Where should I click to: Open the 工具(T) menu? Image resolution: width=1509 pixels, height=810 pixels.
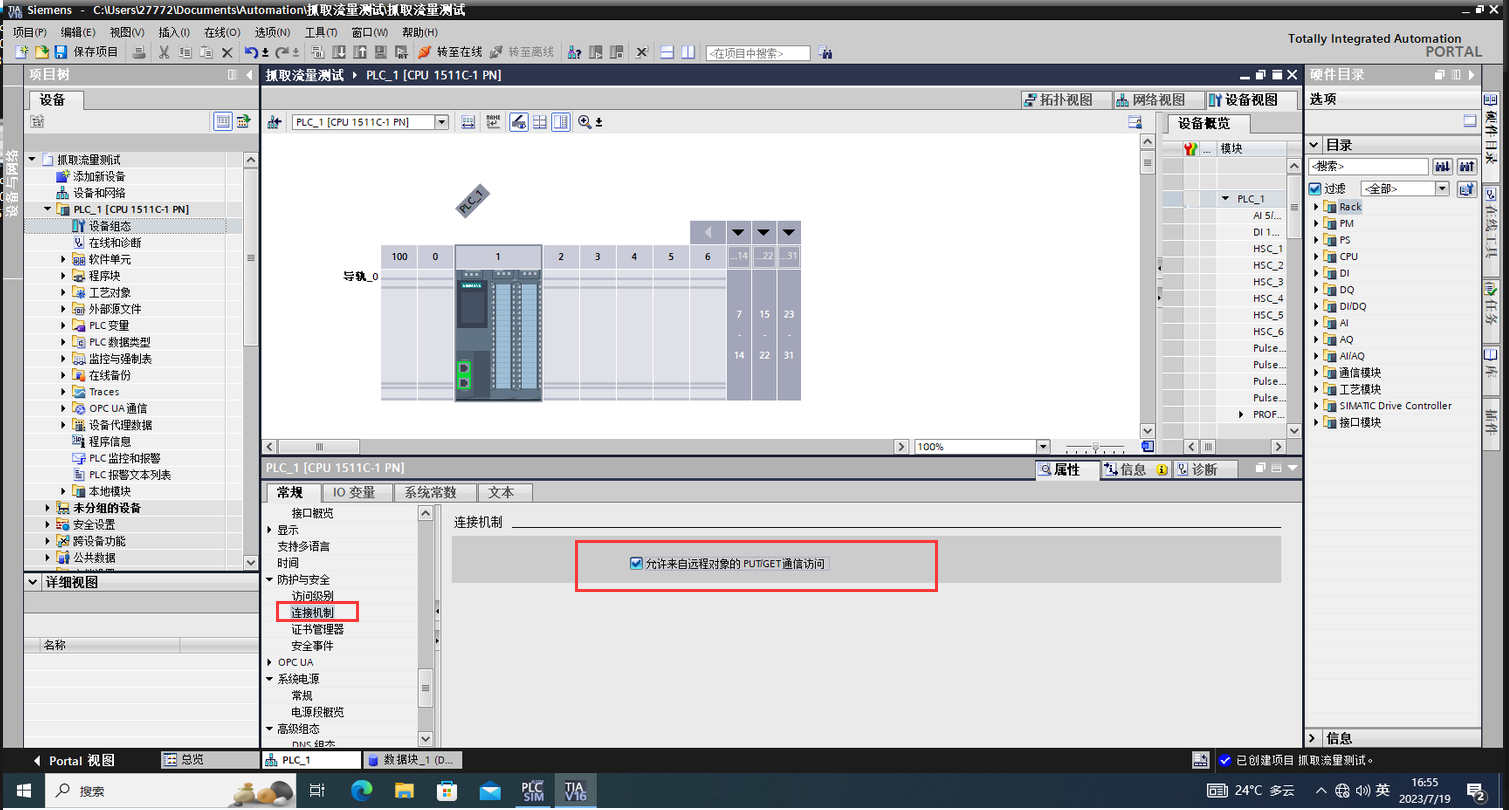click(x=321, y=32)
